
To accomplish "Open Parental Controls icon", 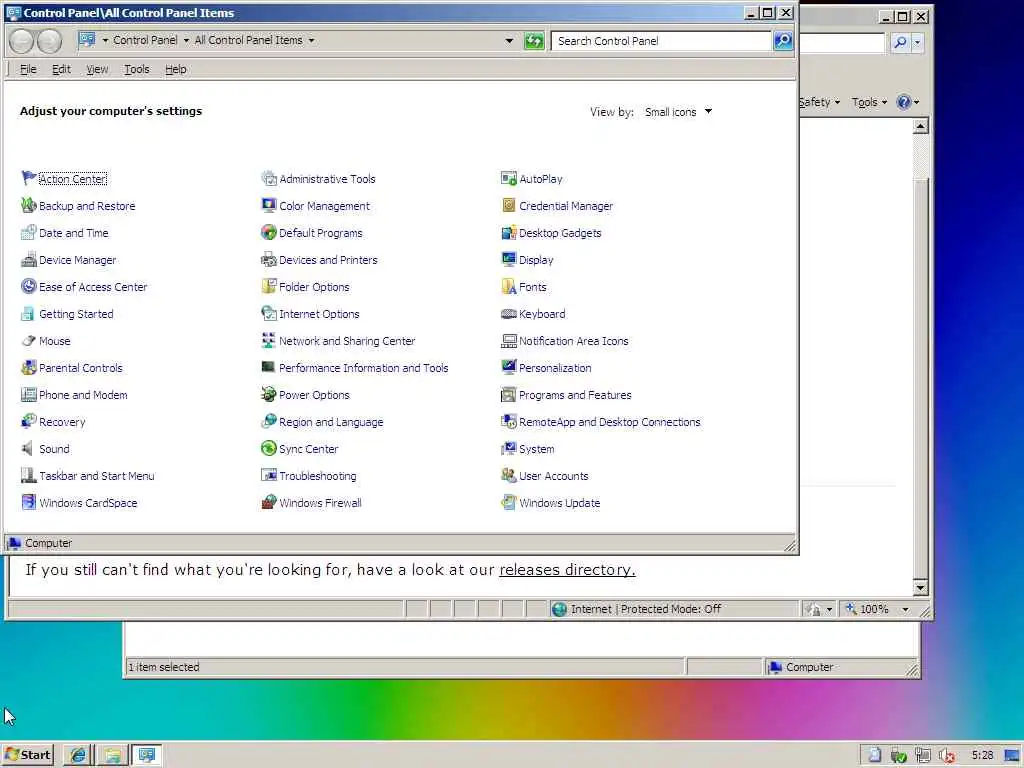I will click(x=28, y=368).
